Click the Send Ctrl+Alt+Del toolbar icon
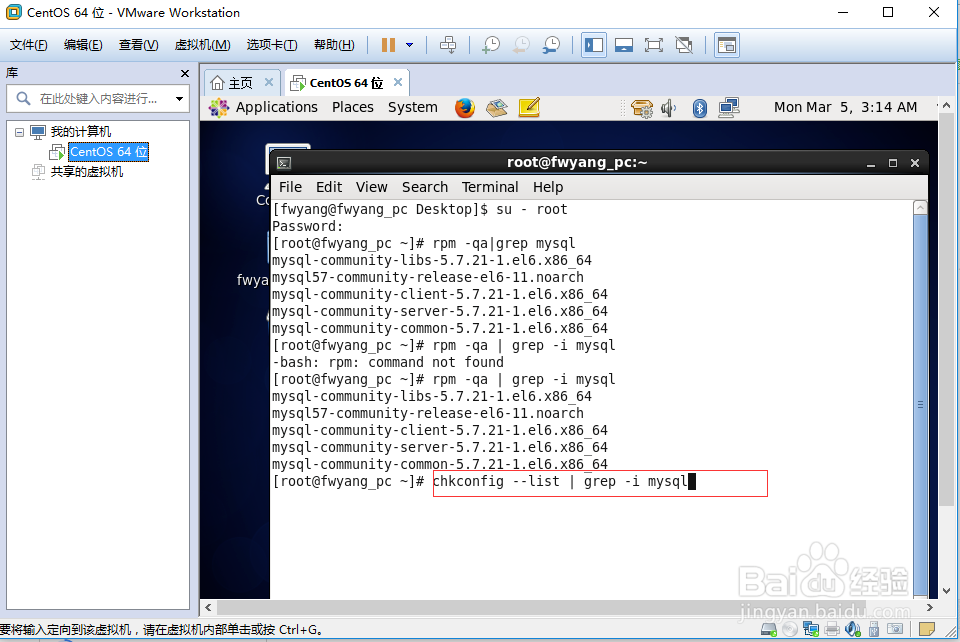960x642 pixels. 448,45
